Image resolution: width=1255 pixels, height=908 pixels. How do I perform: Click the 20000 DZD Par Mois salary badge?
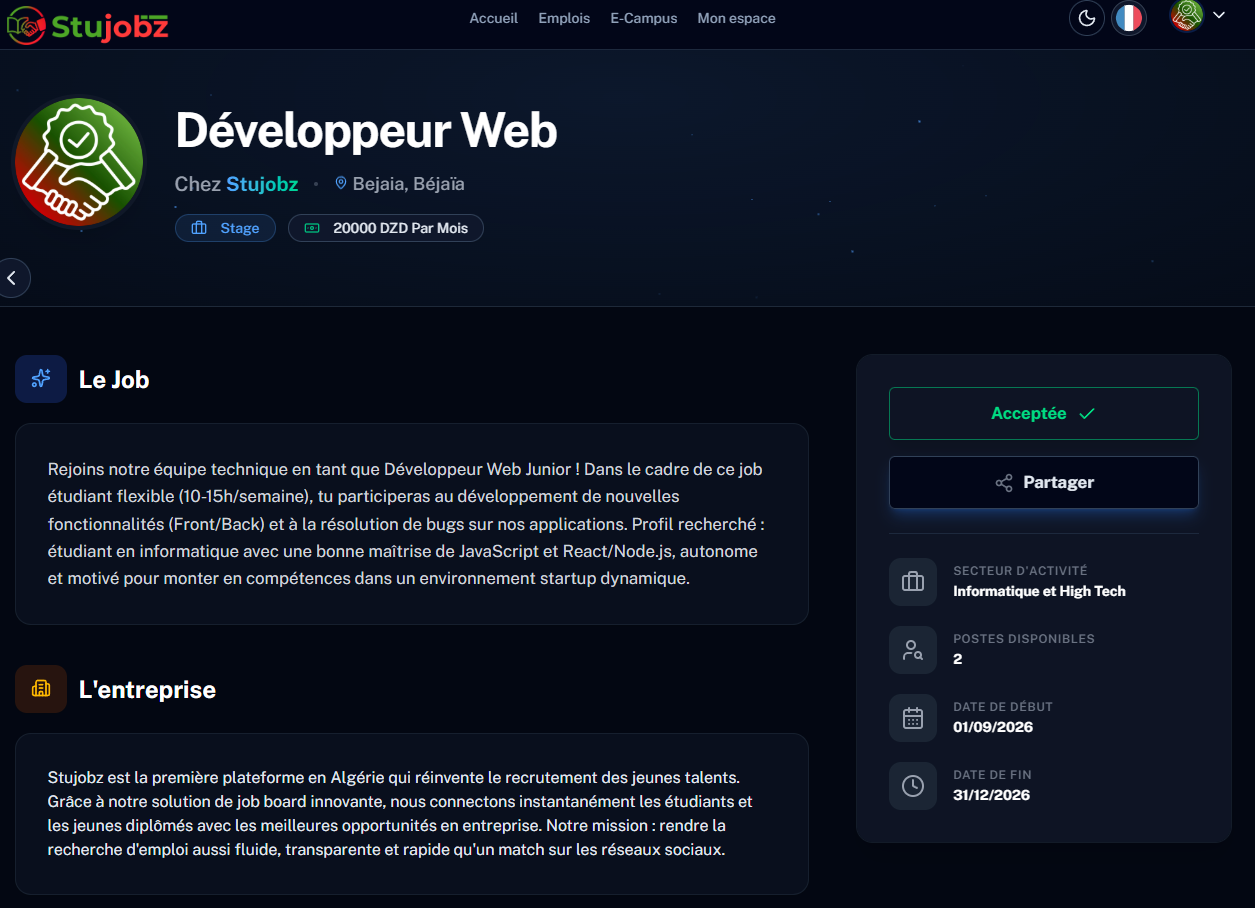[386, 228]
